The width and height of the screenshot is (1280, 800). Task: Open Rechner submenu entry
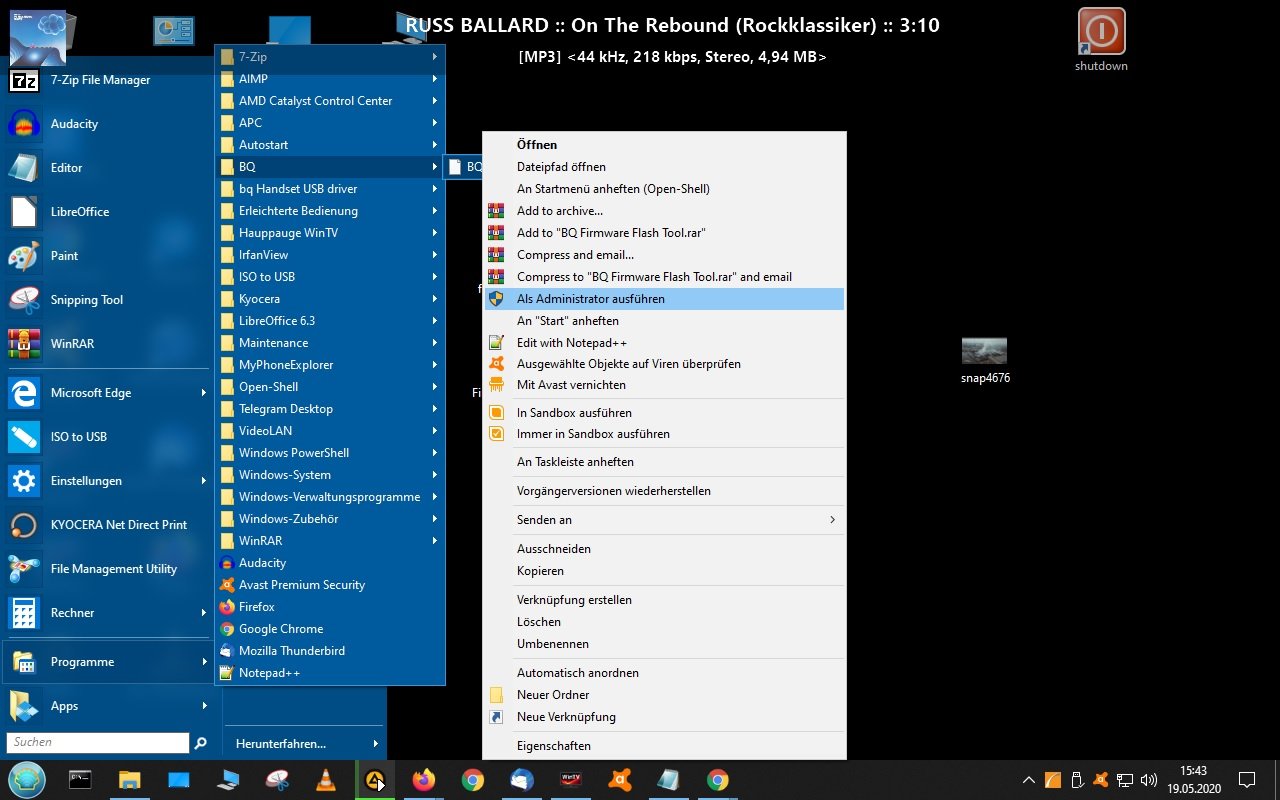107,613
